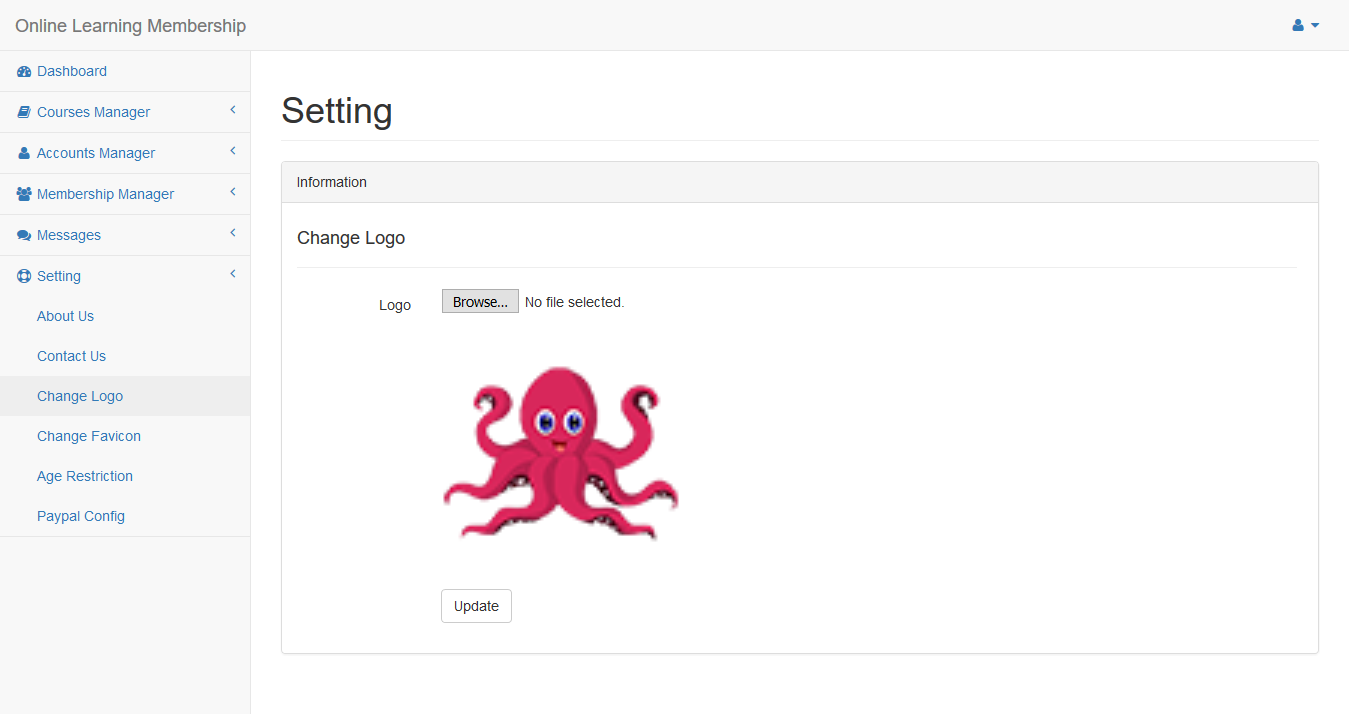Click the Update button
Screen dimensions: 1349x714
point(476,606)
